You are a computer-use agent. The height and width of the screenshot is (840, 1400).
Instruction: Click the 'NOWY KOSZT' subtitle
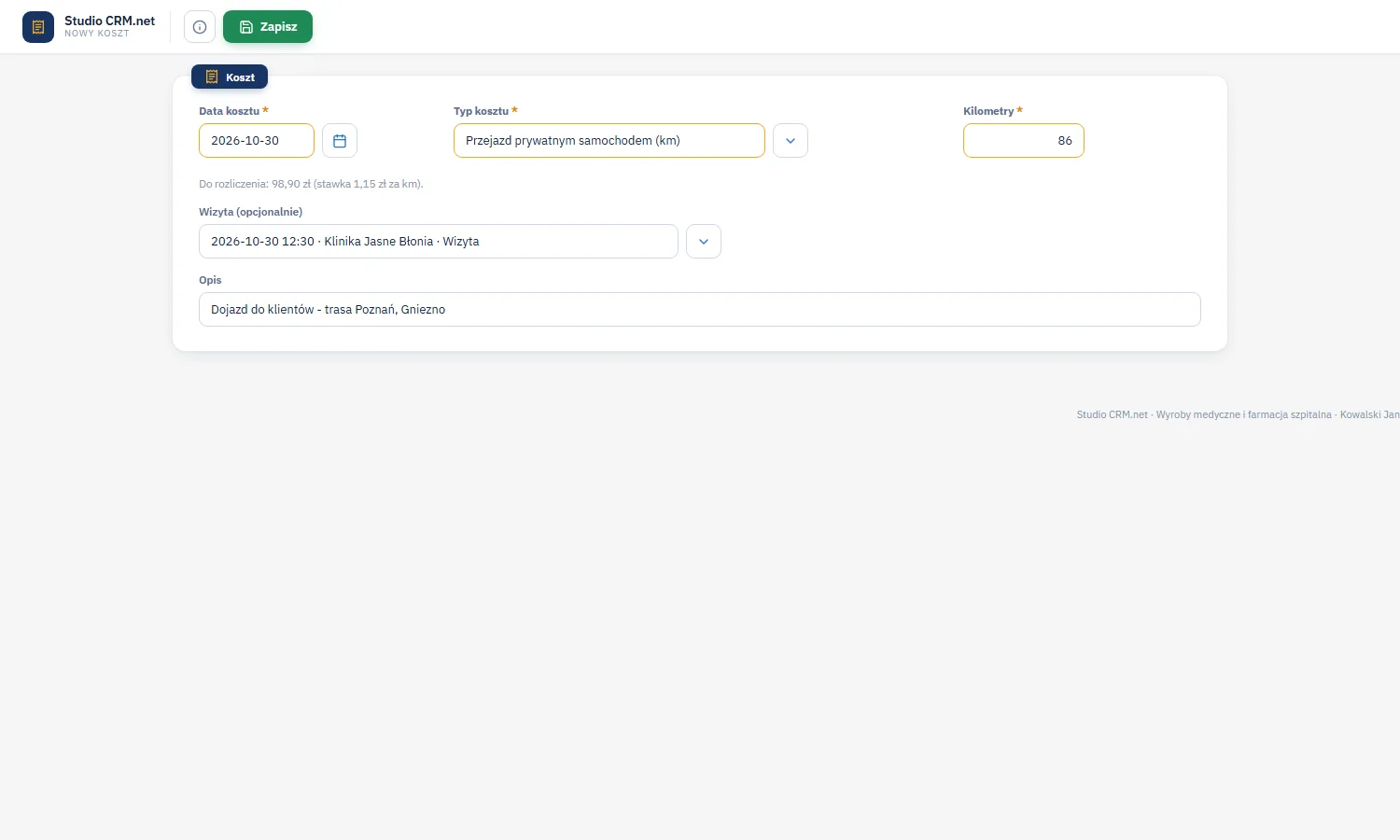97,34
